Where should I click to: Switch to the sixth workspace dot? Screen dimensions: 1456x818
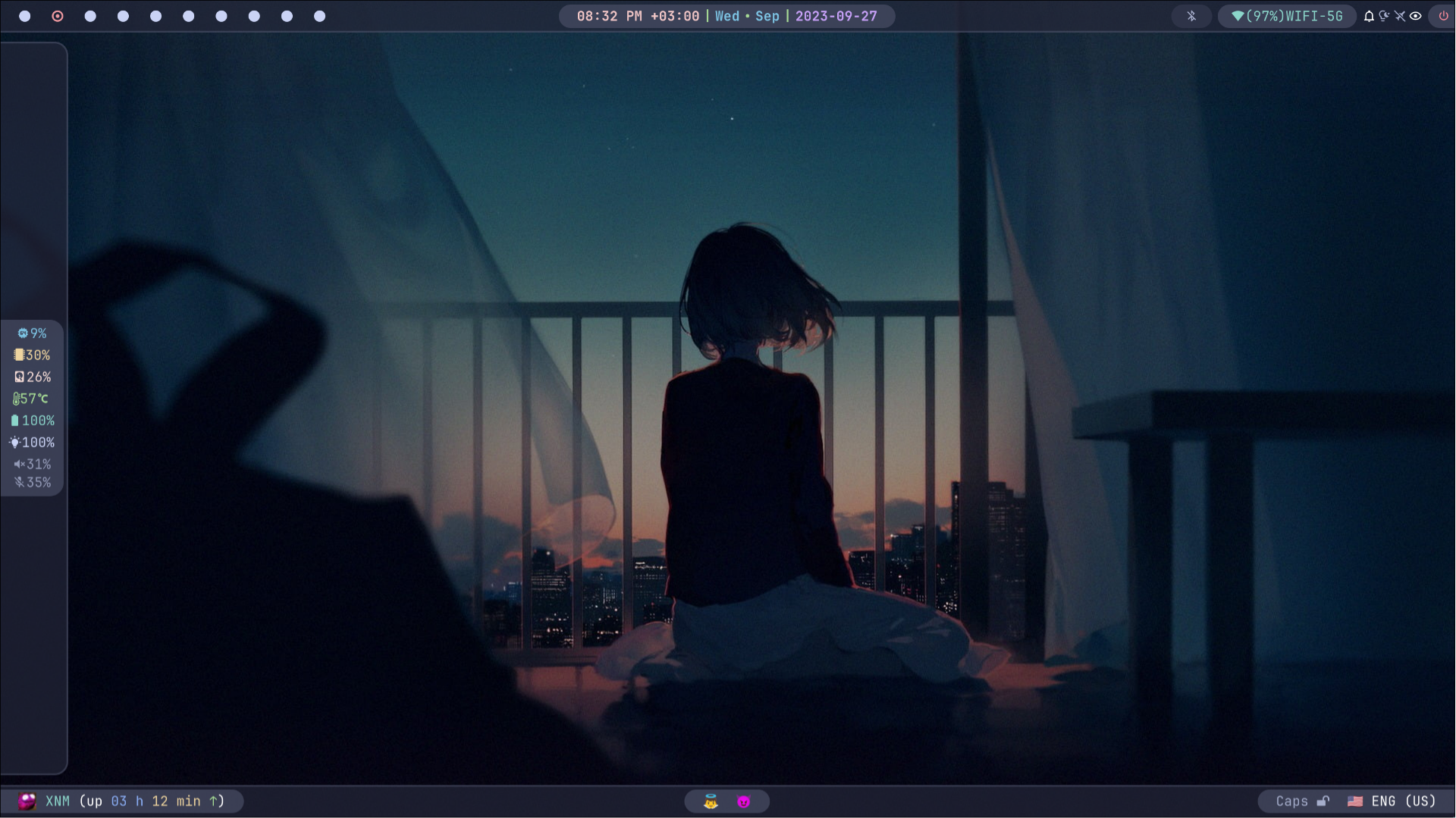pos(189,16)
